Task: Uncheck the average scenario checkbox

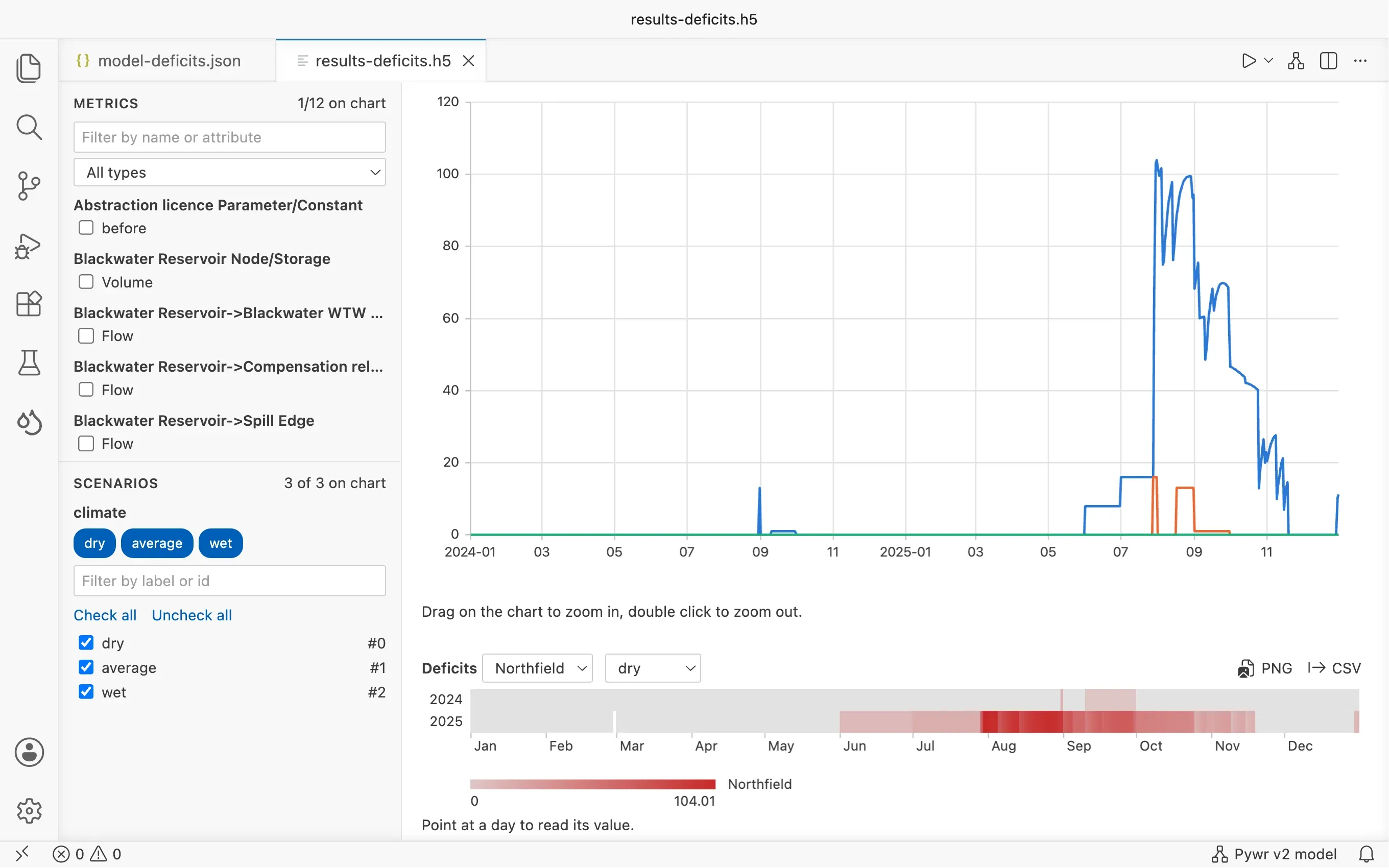Action: (86, 667)
